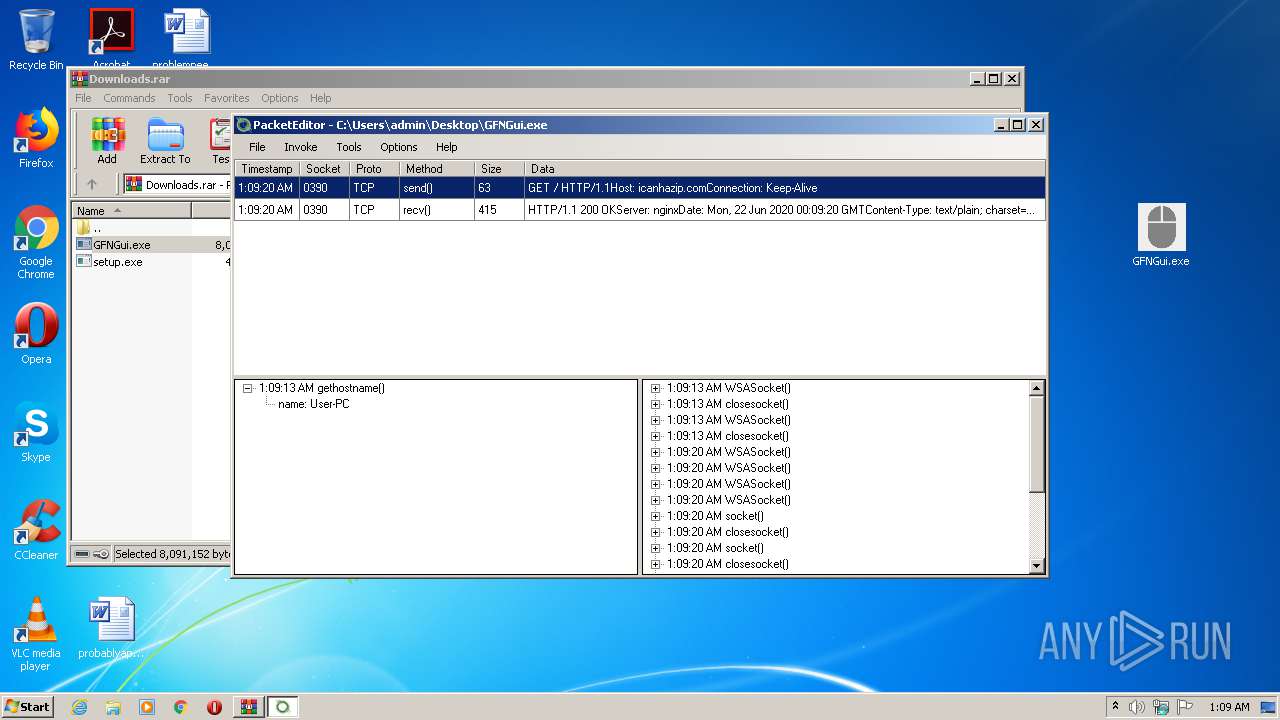Screen dimensions: 1280x720
Task: Open the PacketEditor Options menu
Action: pyautogui.click(x=398, y=147)
